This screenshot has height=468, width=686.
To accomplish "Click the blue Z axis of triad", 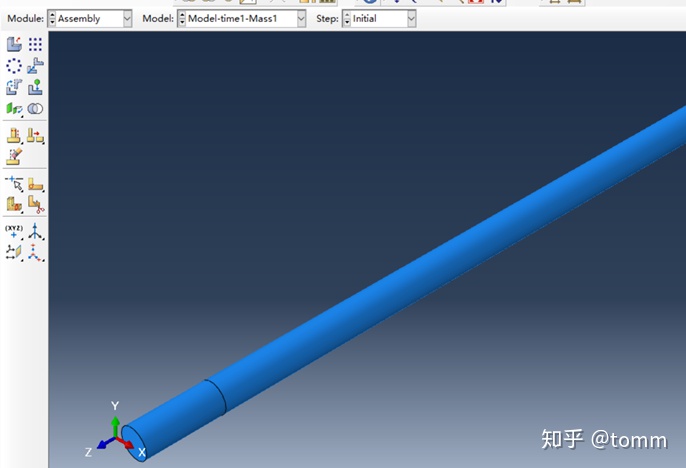I will click(x=105, y=443).
